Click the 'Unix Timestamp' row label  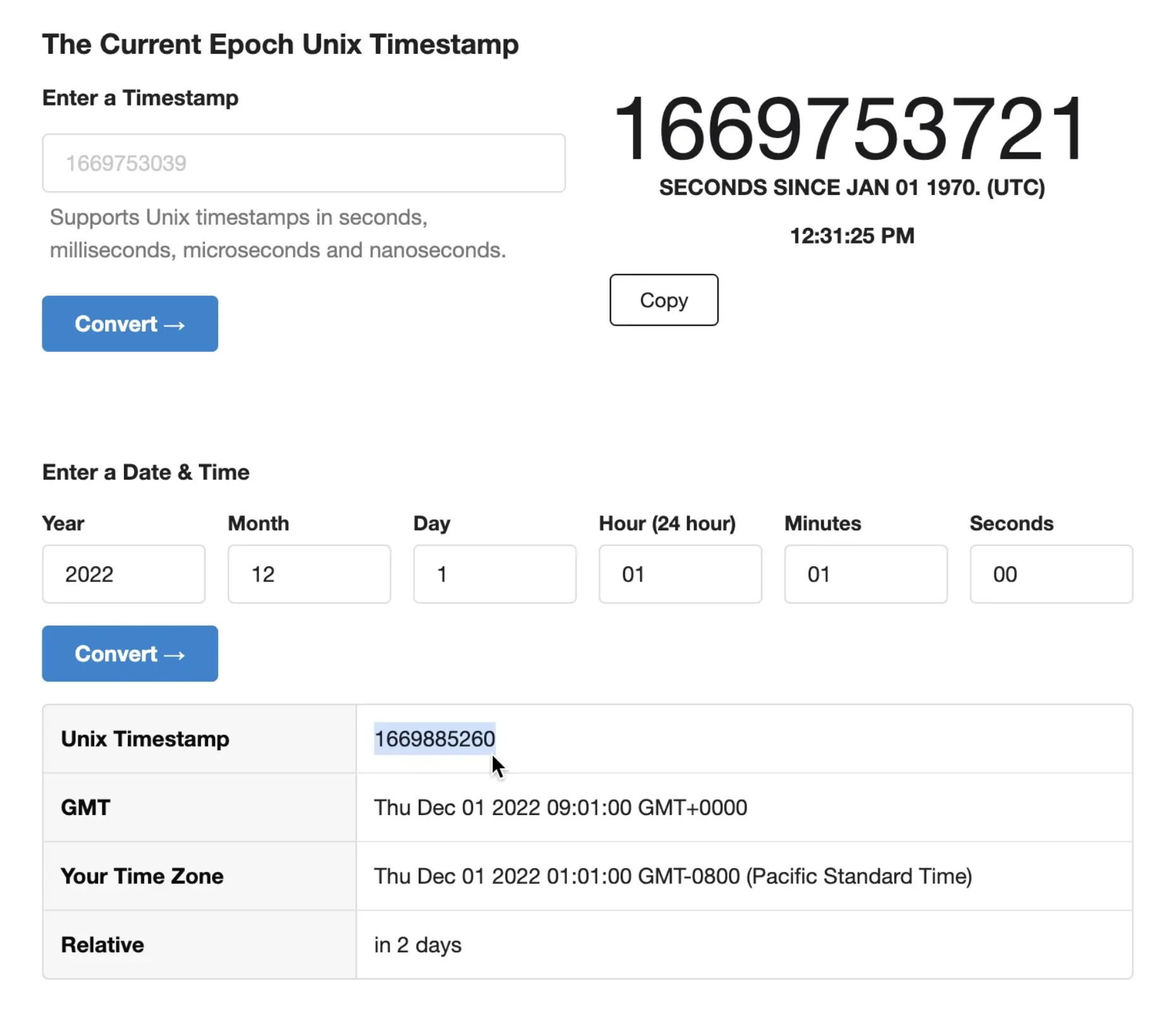point(145,738)
